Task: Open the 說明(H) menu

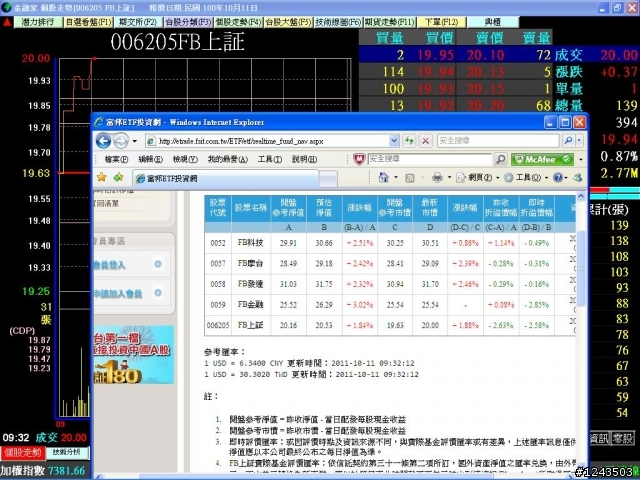Action: 304,159
